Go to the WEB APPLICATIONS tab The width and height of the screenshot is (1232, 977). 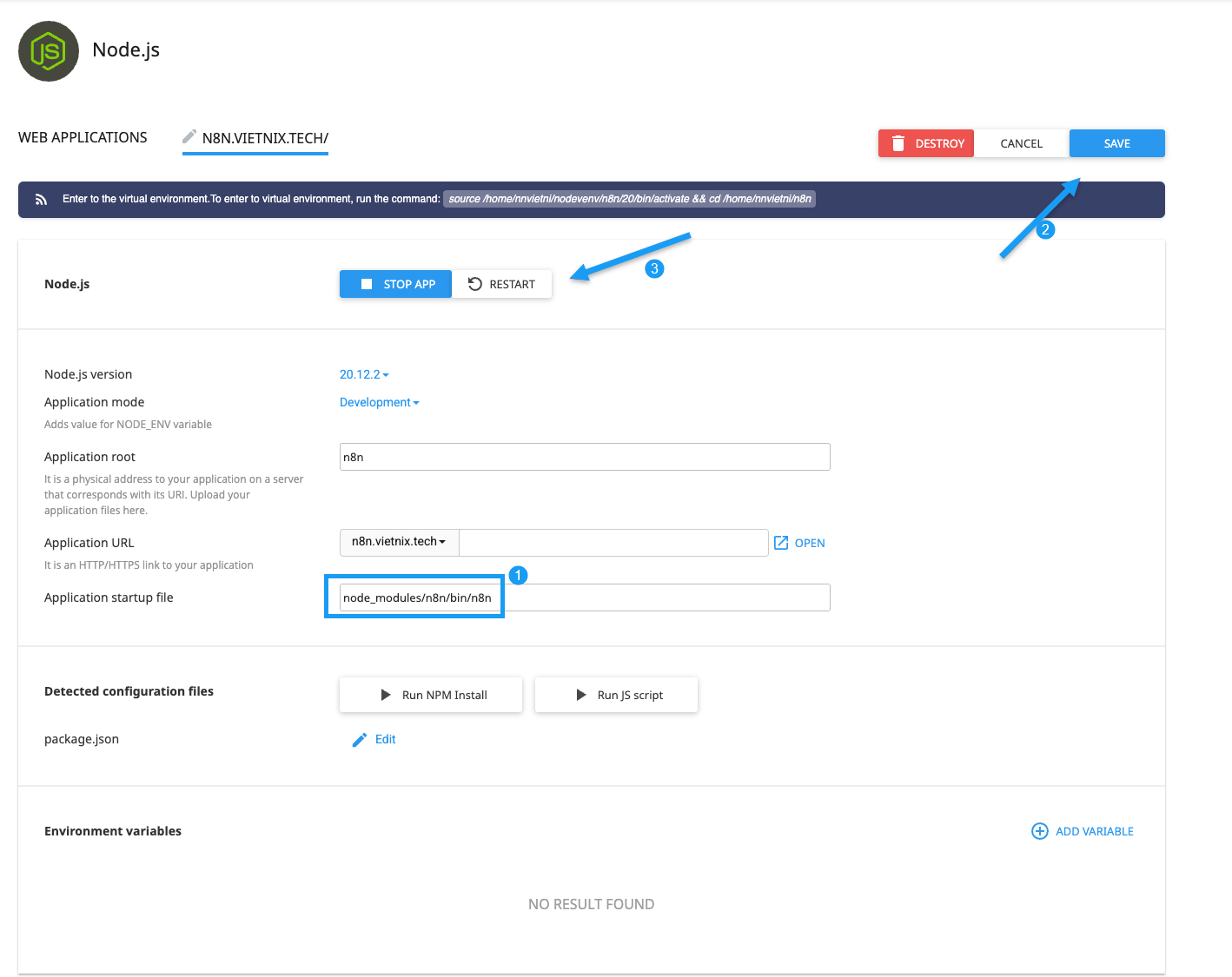point(83,137)
